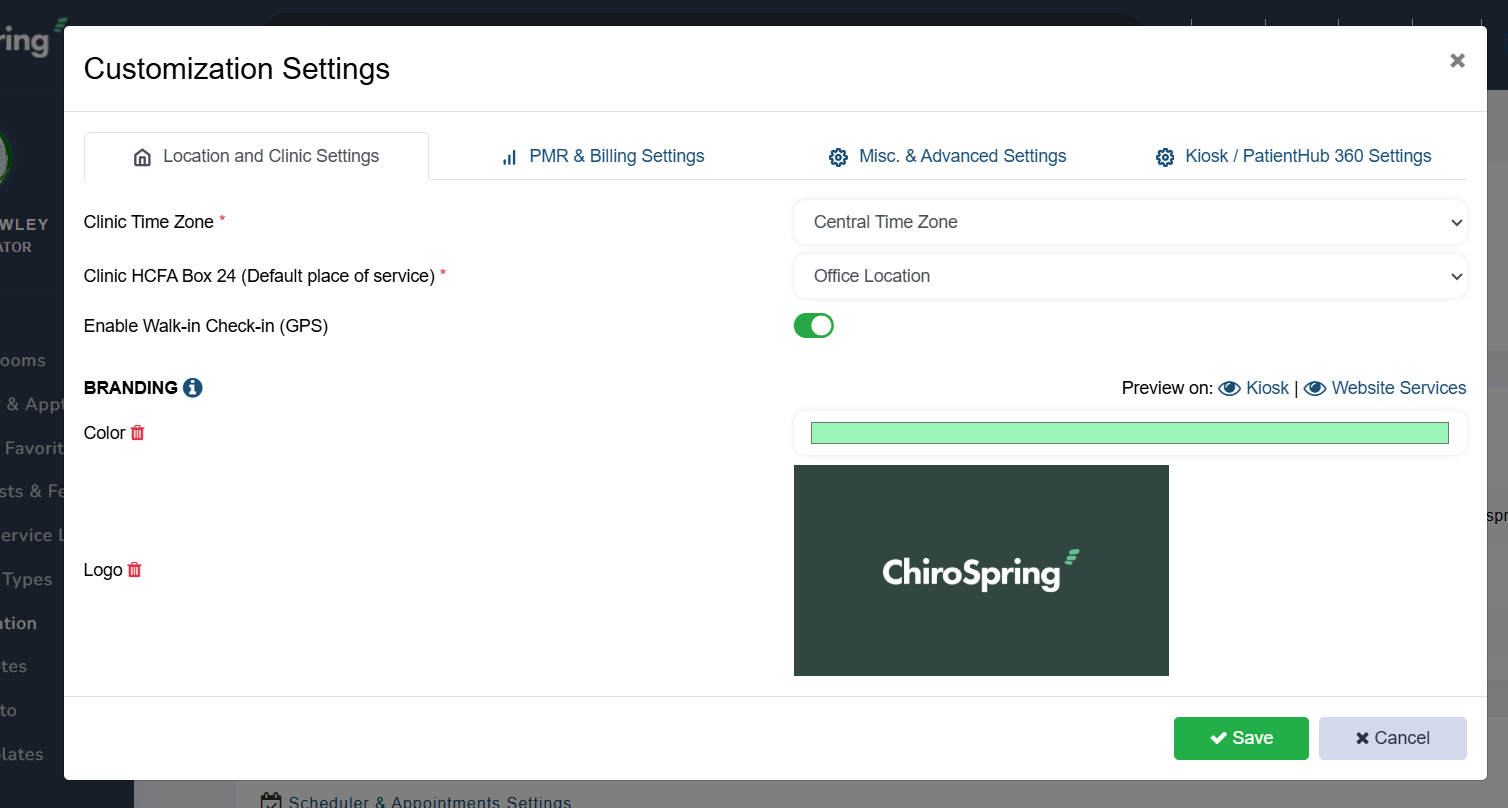Open the Location and Clinic Settings tab
The image size is (1508, 808).
(x=256, y=156)
